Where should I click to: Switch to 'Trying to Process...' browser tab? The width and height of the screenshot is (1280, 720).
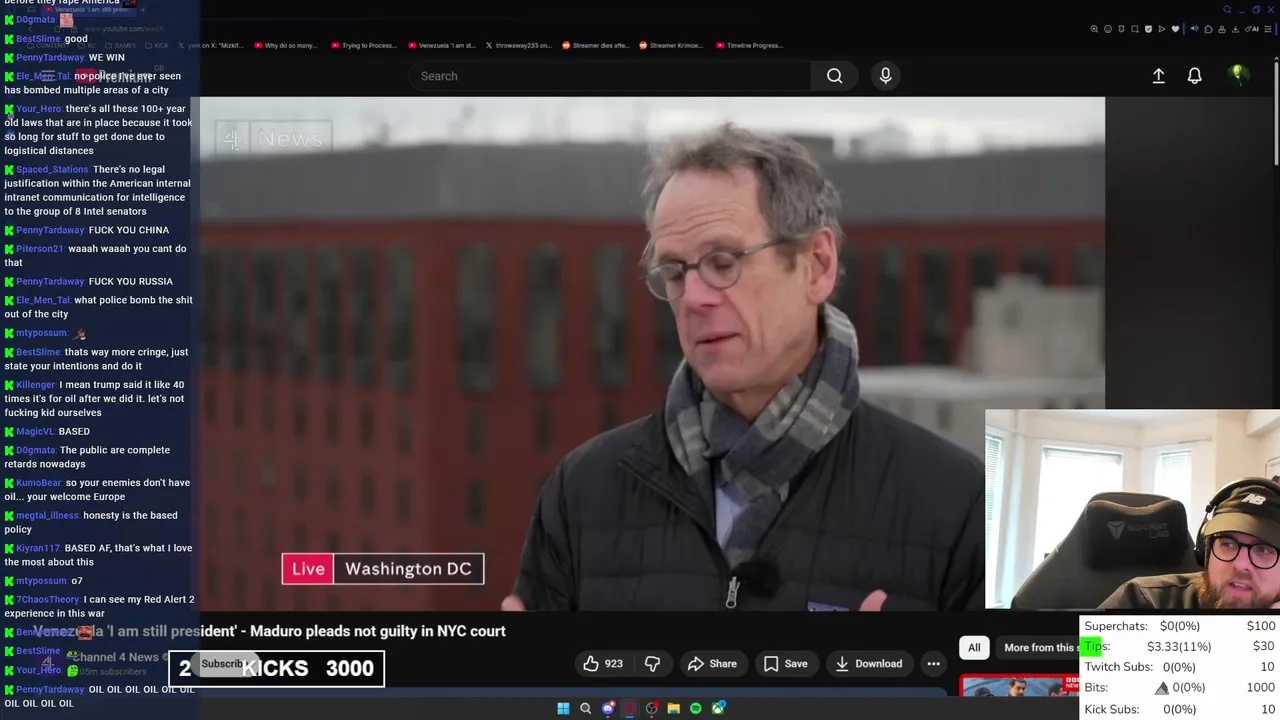click(364, 45)
